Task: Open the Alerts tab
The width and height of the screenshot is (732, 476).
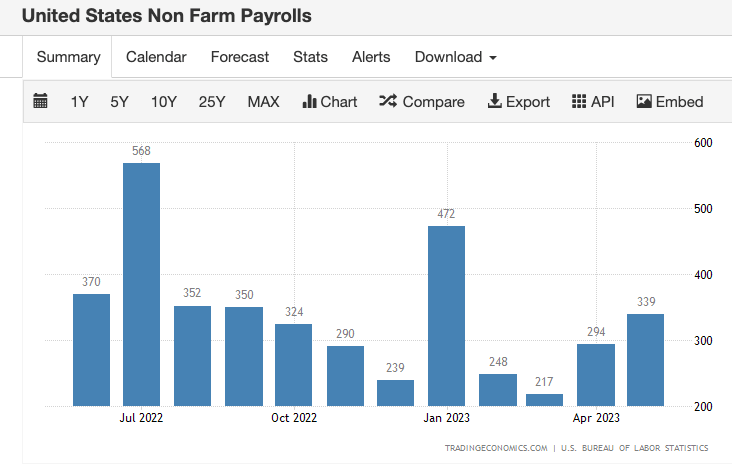Action: 371,57
